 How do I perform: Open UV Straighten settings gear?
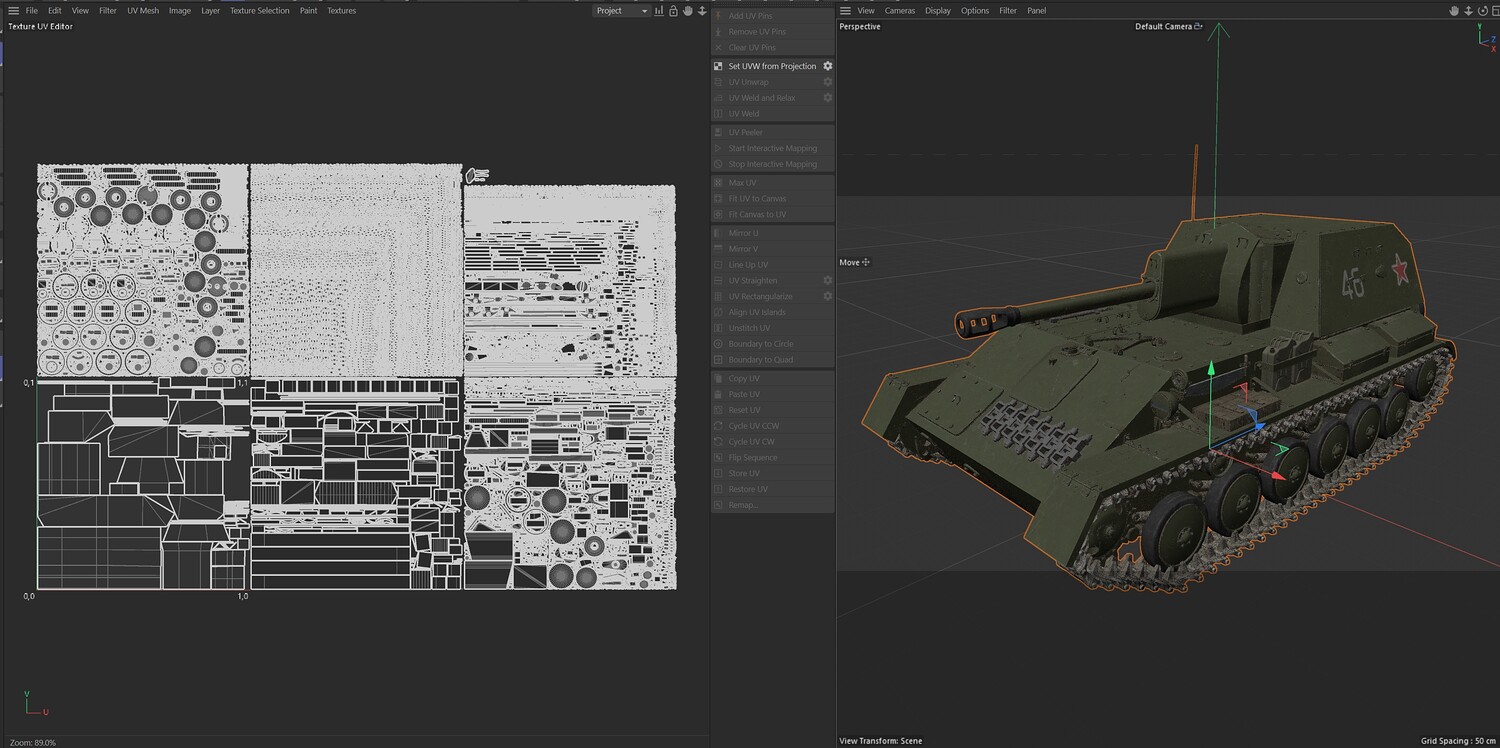click(x=828, y=281)
